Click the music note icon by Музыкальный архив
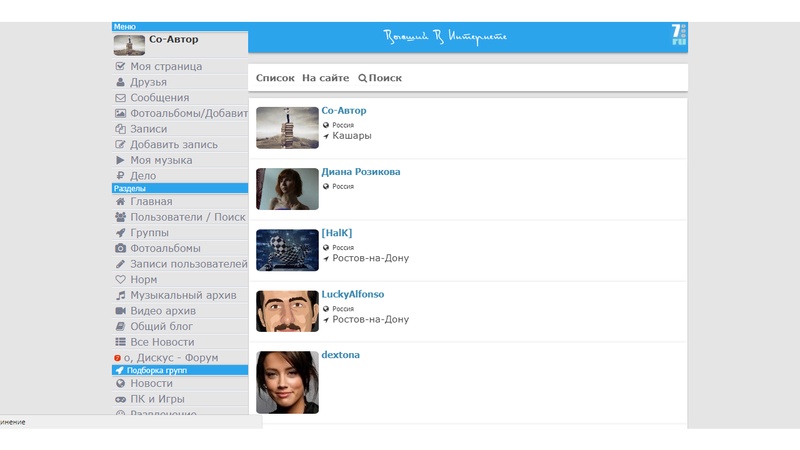The height and width of the screenshot is (450, 800). [121, 295]
